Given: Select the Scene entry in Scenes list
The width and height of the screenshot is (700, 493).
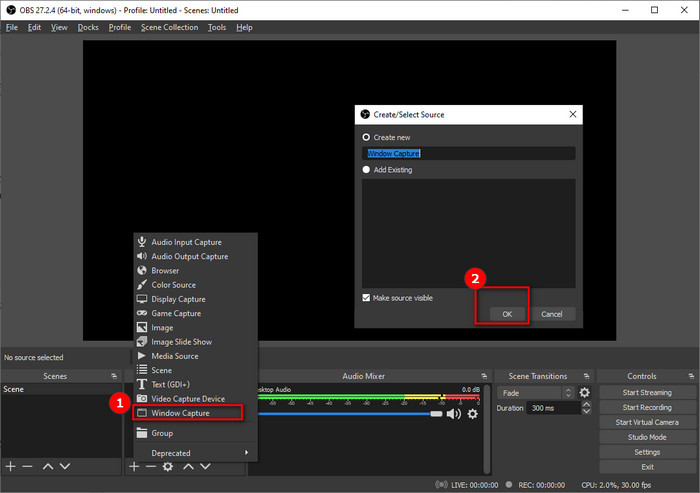Looking at the screenshot, I should [x=61, y=389].
